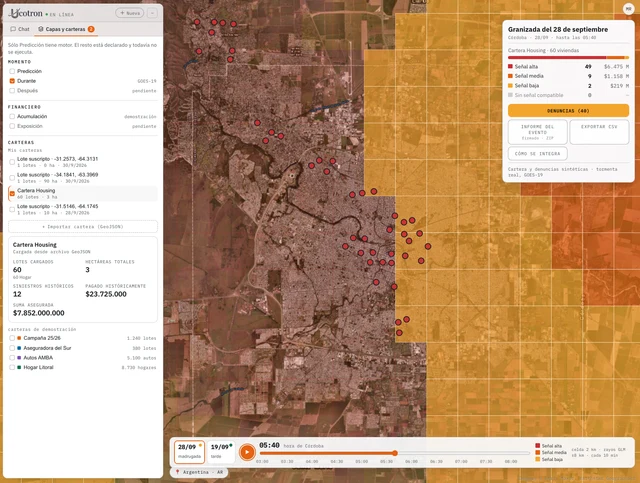Click the Argentina location pin chip
Viewport: 640px width, 483px height.
[x=199, y=472]
